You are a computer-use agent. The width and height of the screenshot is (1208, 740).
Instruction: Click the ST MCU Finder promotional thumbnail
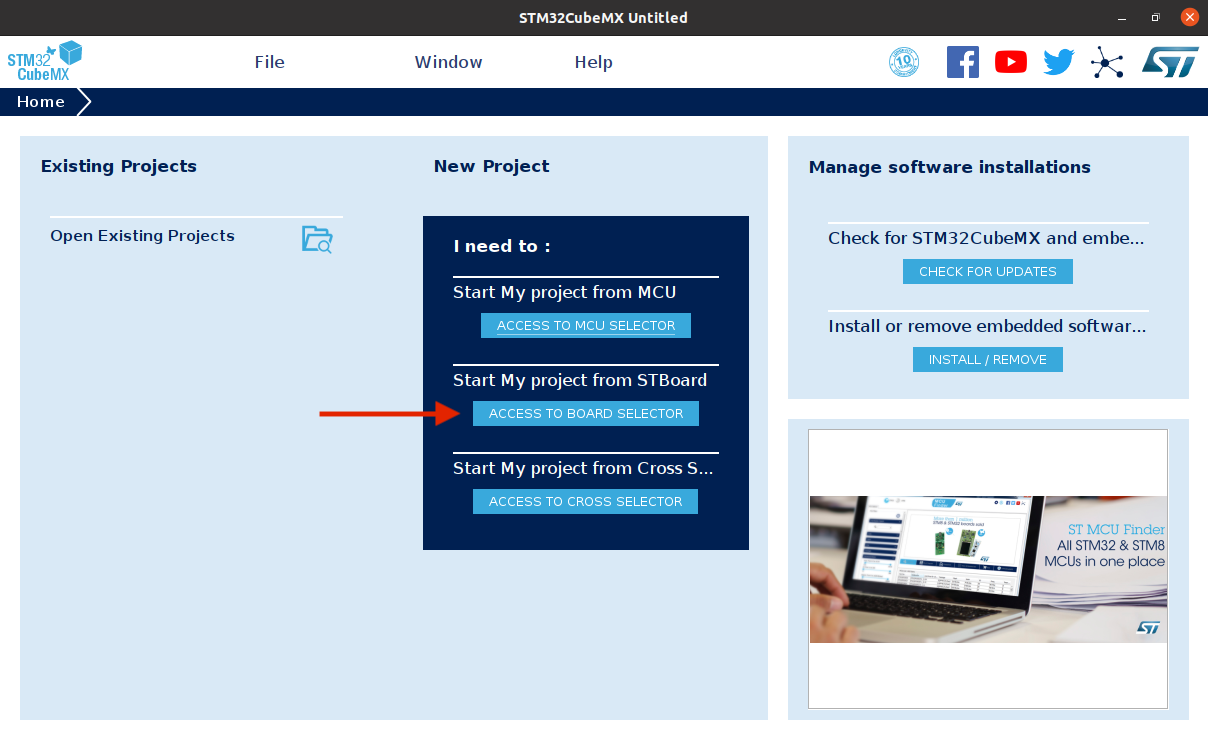tap(987, 569)
